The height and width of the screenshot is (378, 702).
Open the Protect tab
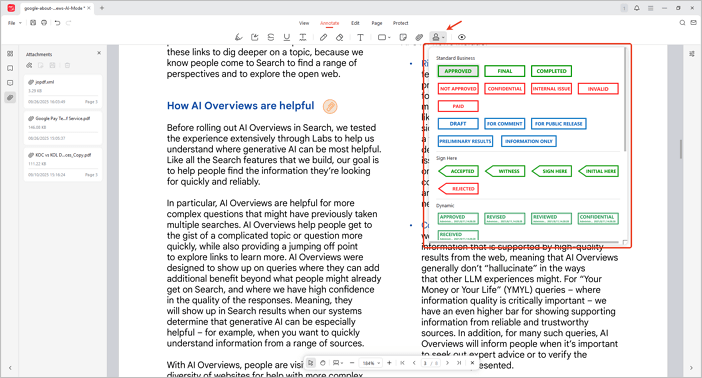(x=401, y=23)
